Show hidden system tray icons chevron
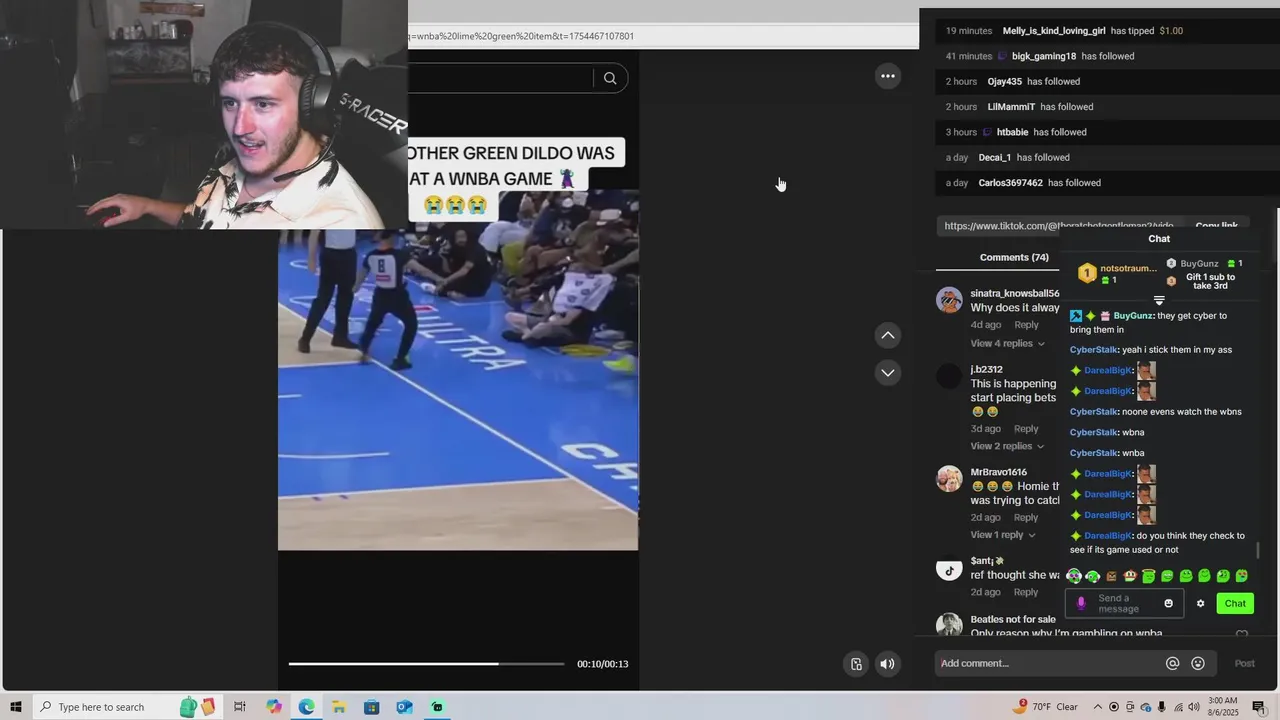 click(1098, 707)
